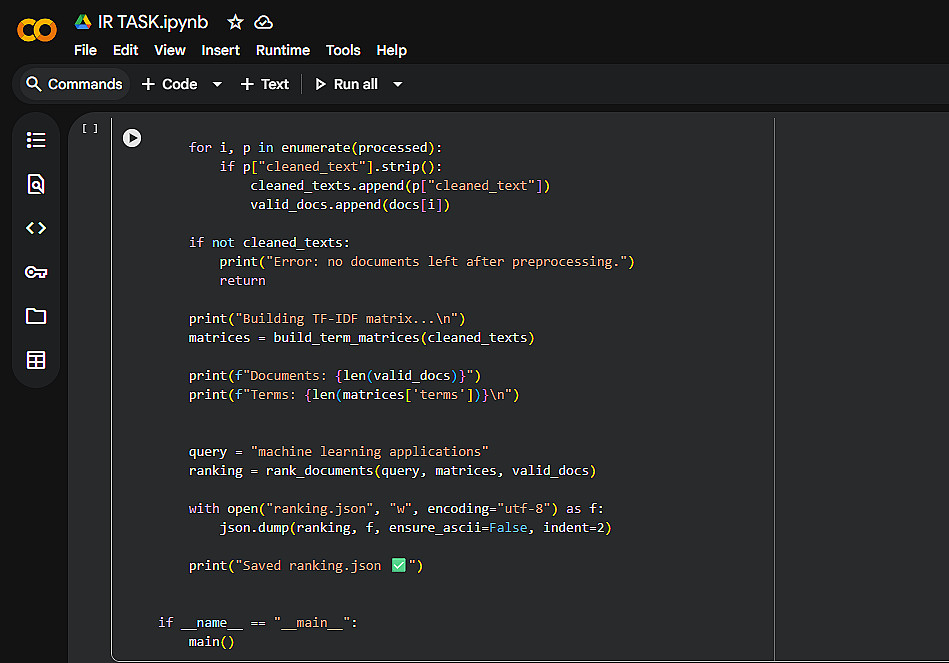Open Find and replace sidebar panel
949x663 pixels.
pos(36,184)
